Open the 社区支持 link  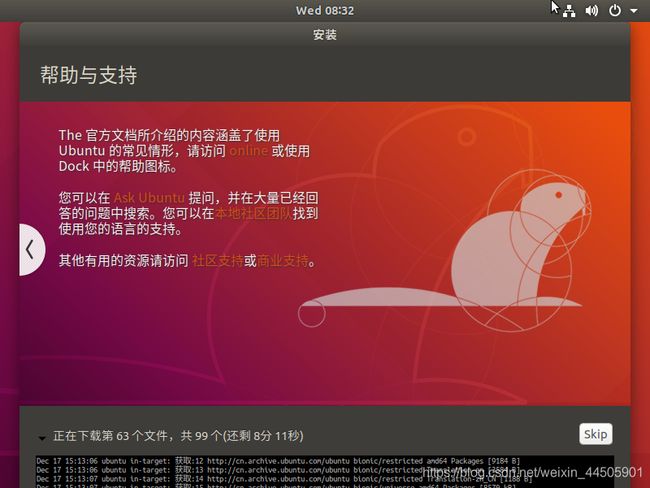coord(218,261)
